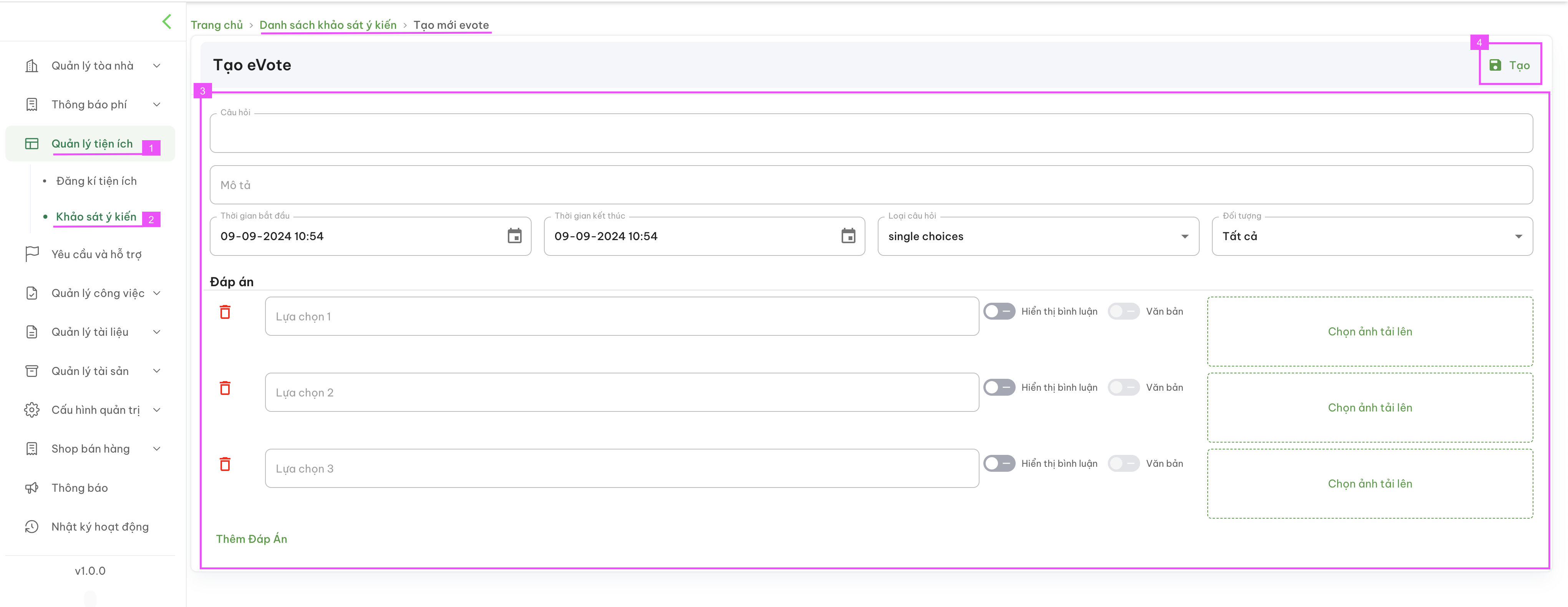Open the start time calendar picker

click(x=514, y=236)
